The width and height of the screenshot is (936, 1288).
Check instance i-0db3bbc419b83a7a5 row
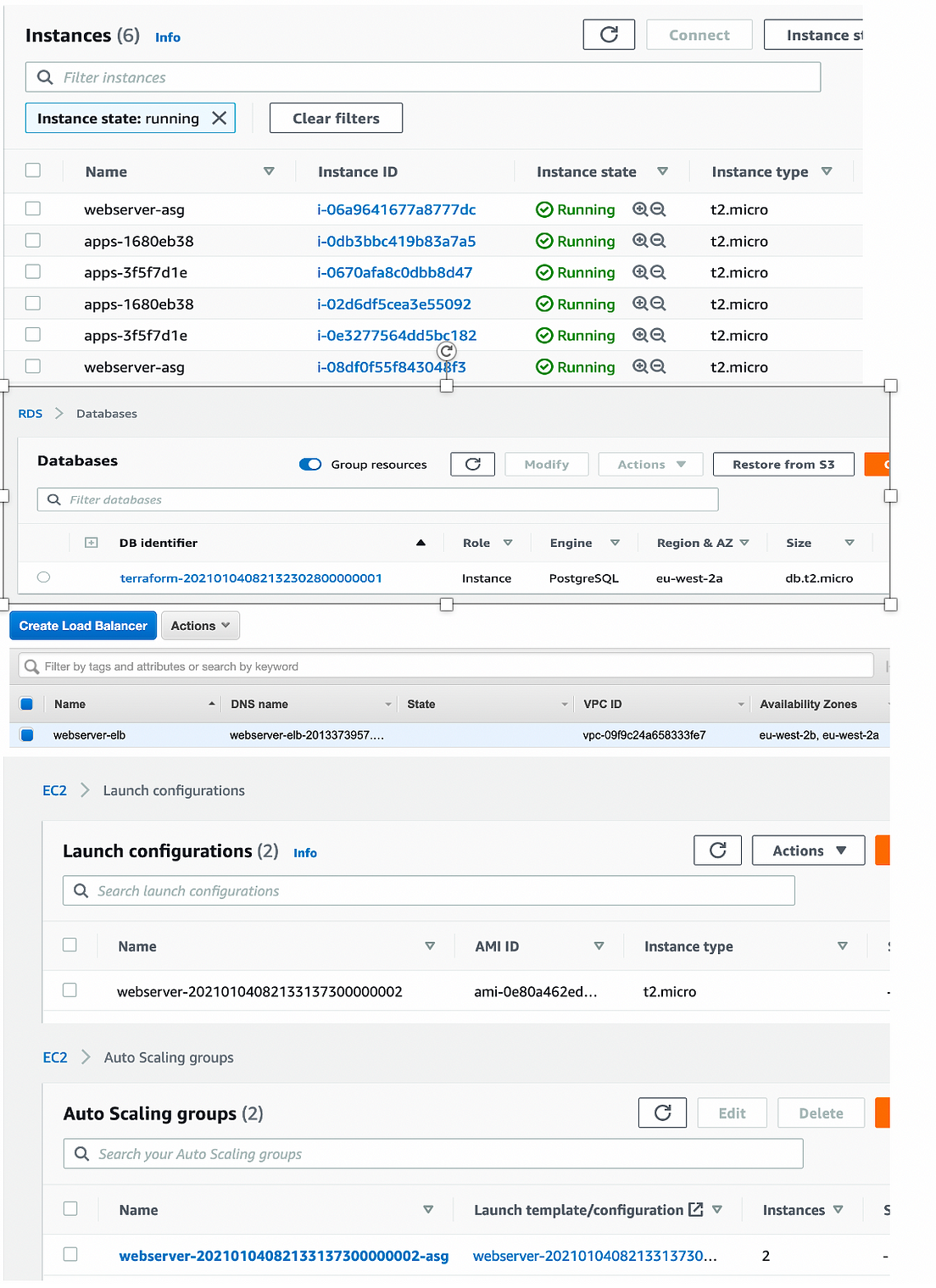[x=33, y=240]
